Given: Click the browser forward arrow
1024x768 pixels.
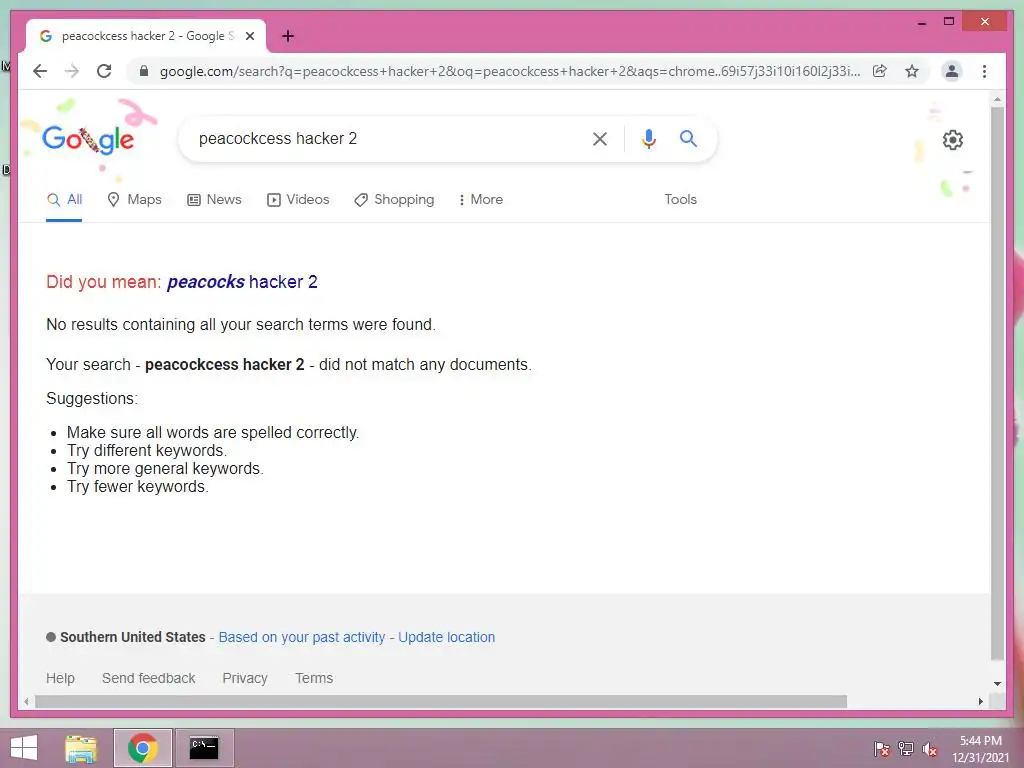Looking at the screenshot, I should pos(72,71).
